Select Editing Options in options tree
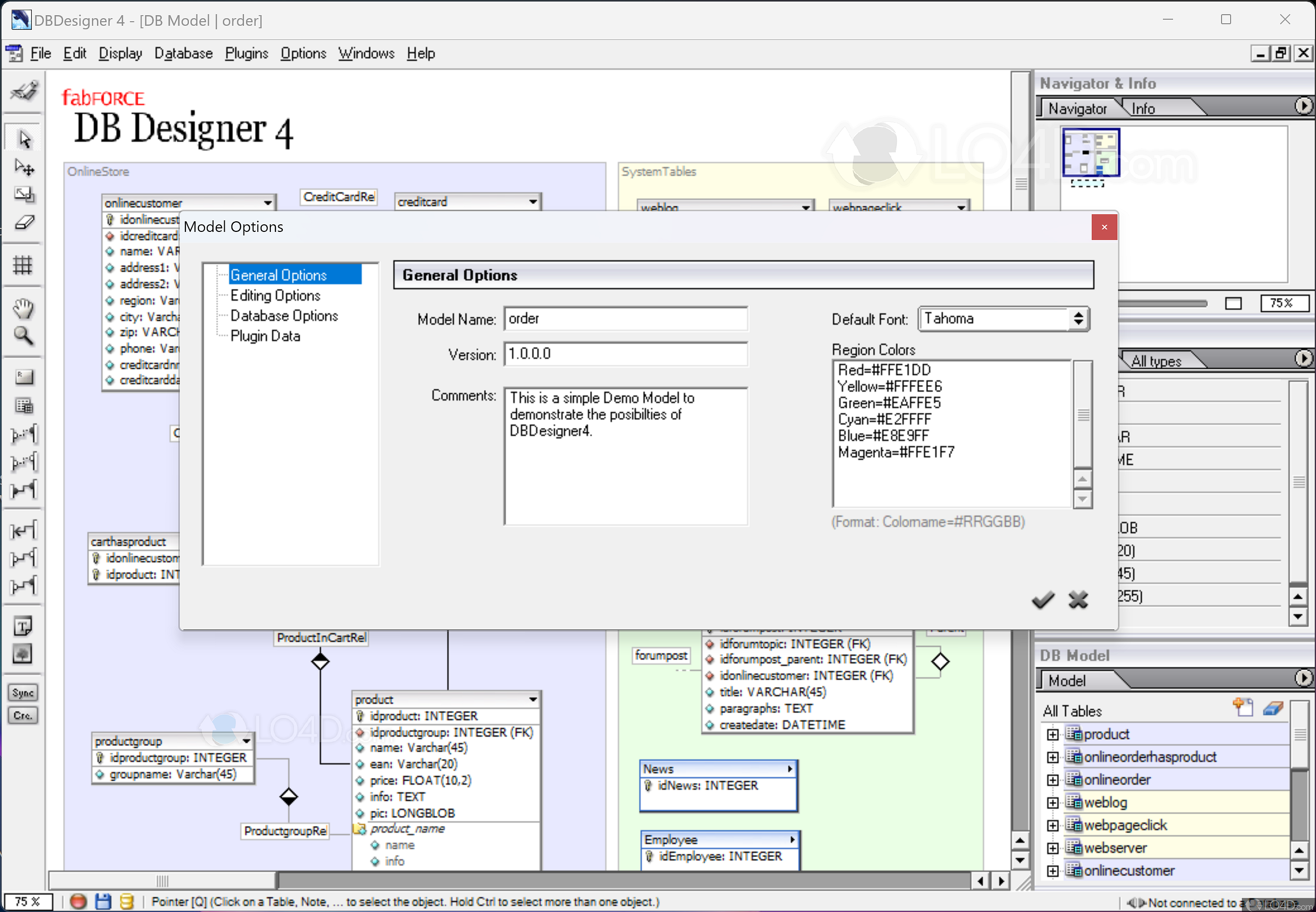Screen dimensions: 1316x912 point(275,296)
